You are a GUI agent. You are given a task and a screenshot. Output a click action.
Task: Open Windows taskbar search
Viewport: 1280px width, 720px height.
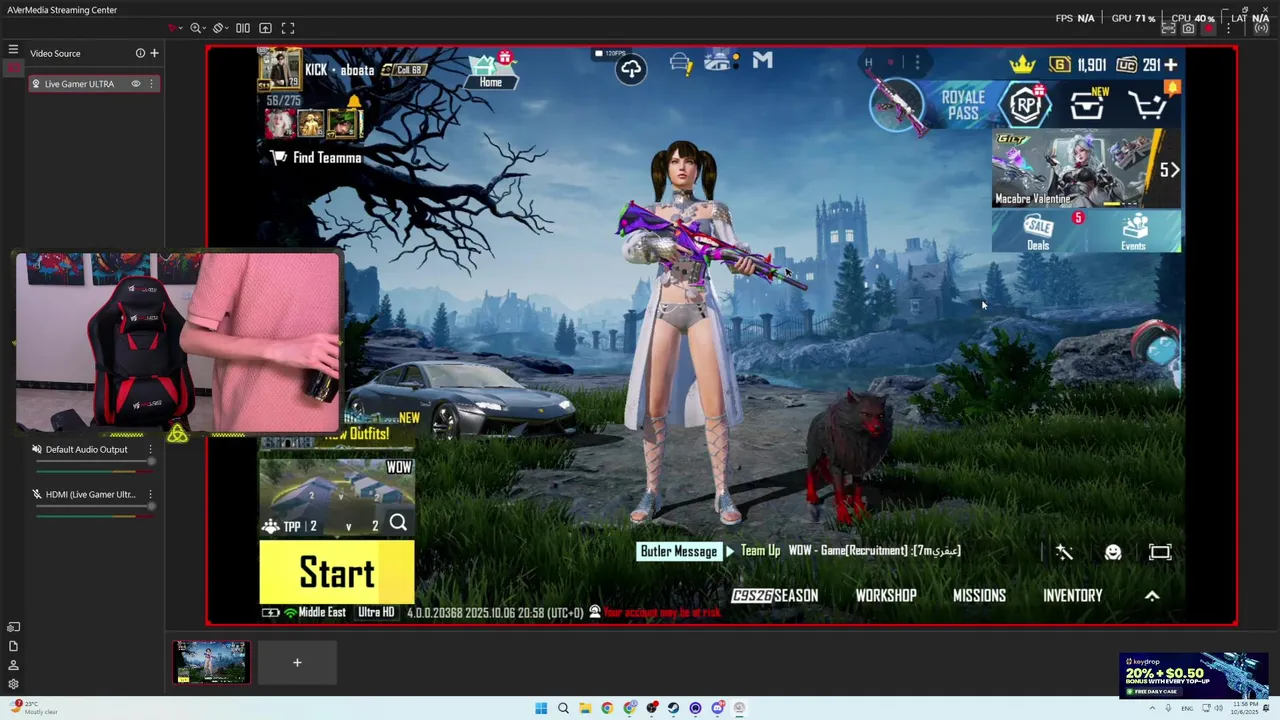[563, 708]
